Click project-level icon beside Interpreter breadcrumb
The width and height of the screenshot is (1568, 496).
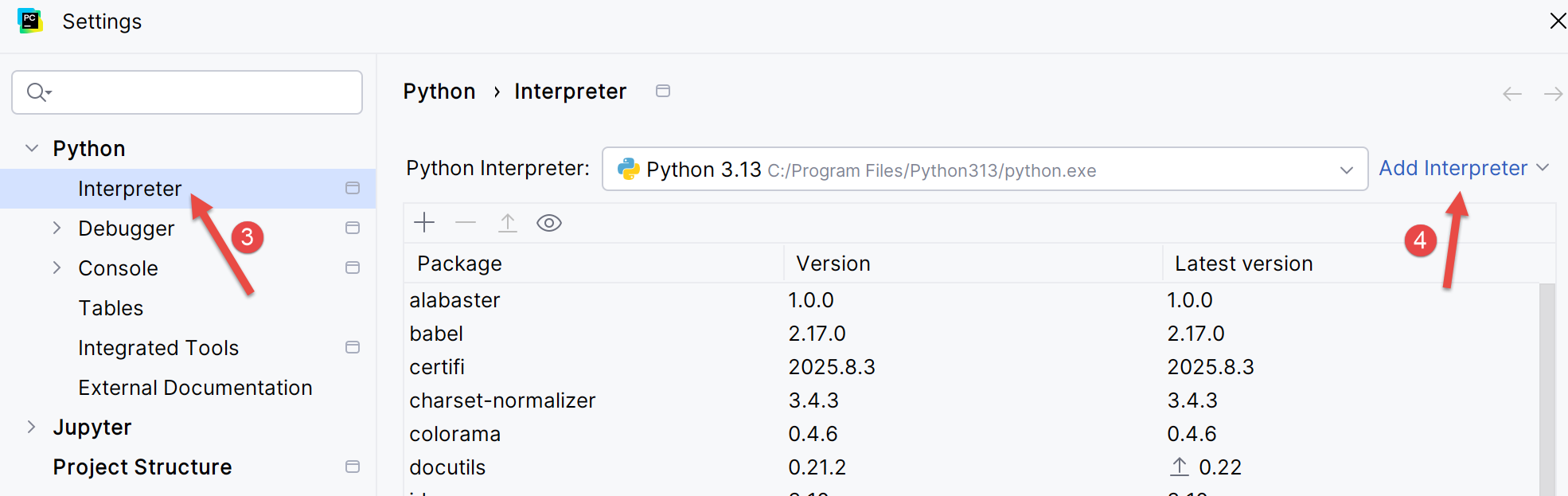coord(662,91)
